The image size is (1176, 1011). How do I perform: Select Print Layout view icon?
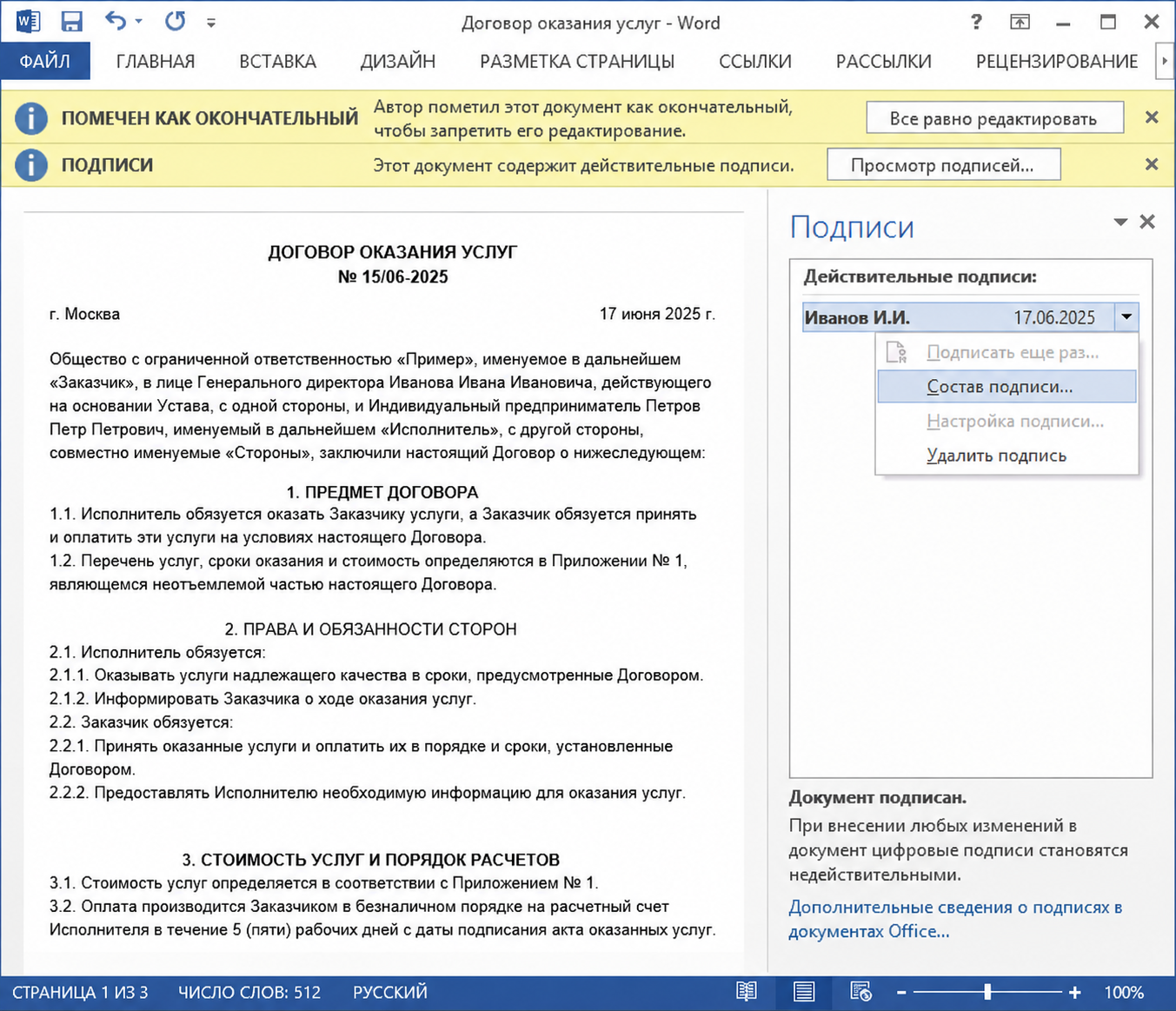point(804,992)
